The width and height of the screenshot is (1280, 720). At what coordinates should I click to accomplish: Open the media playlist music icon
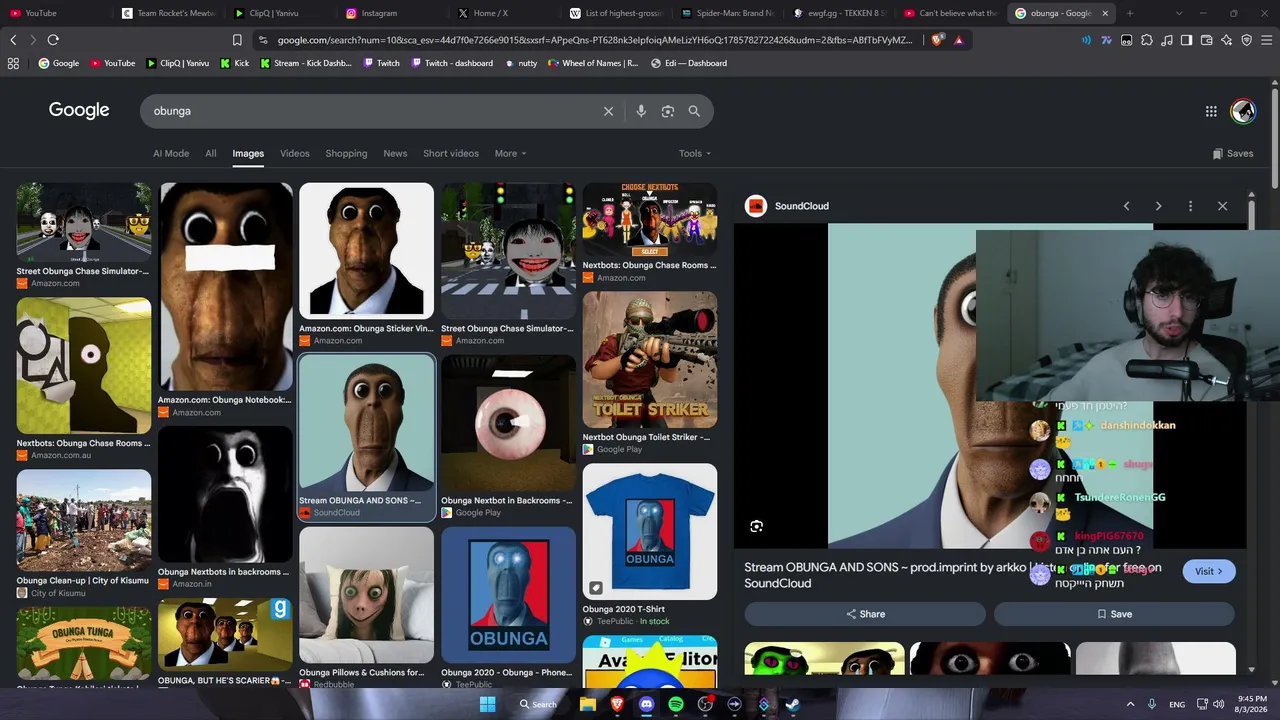(x=1167, y=40)
